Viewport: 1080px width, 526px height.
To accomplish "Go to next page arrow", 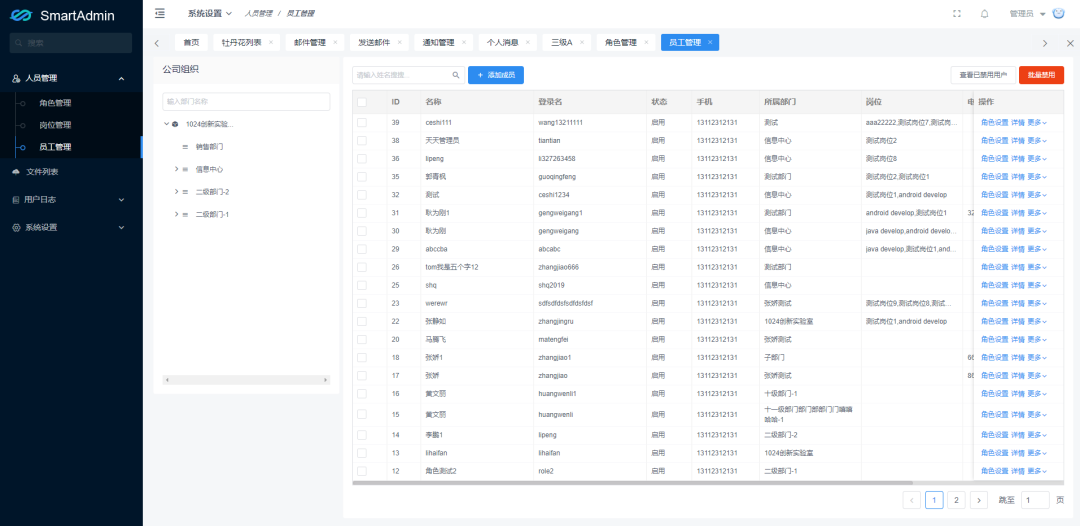I will click(979, 501).
